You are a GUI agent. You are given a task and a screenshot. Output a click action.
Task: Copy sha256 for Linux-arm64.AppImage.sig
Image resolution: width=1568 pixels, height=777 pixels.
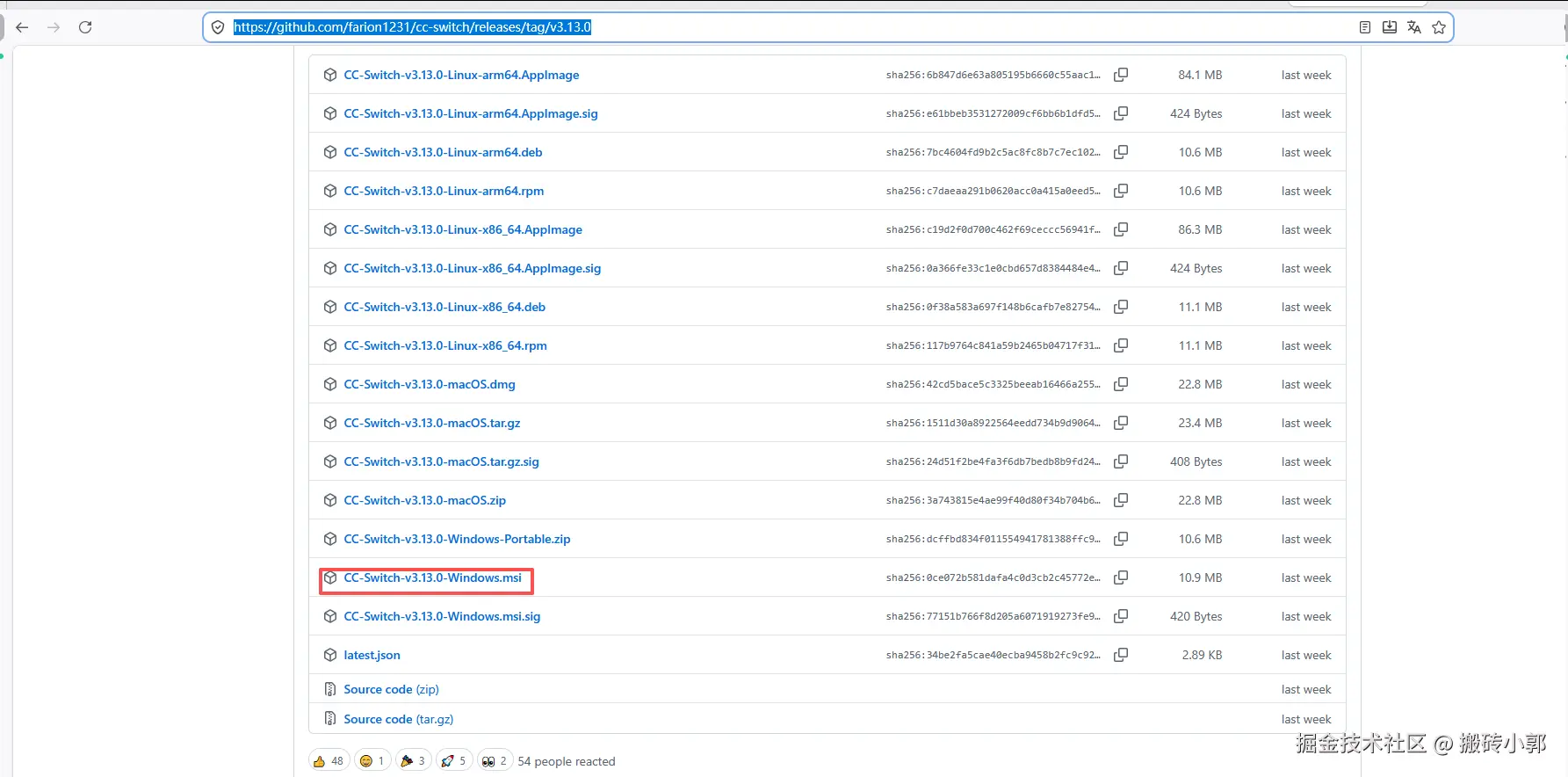pyautogui.click(x=1121, y=113)
